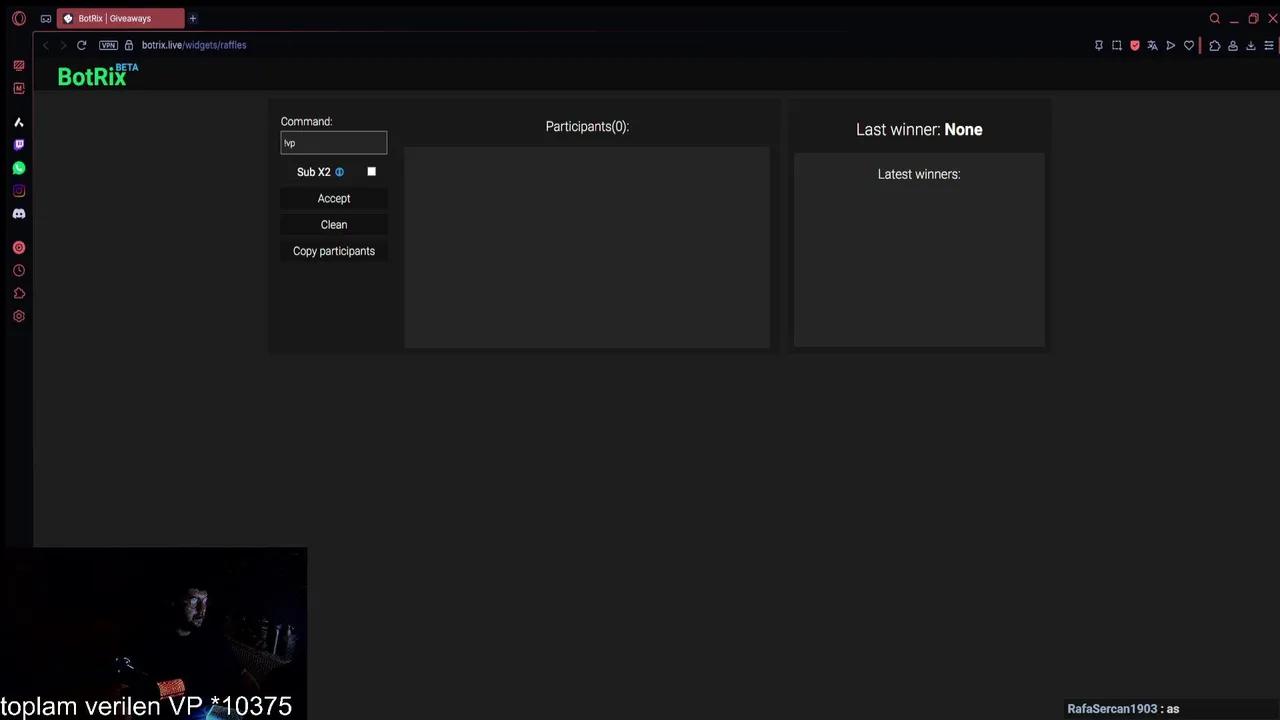The height and width of the screenshot is (720, 1280).
Task: Enable the Sub X2 checkbox
Action: point(371,171)
